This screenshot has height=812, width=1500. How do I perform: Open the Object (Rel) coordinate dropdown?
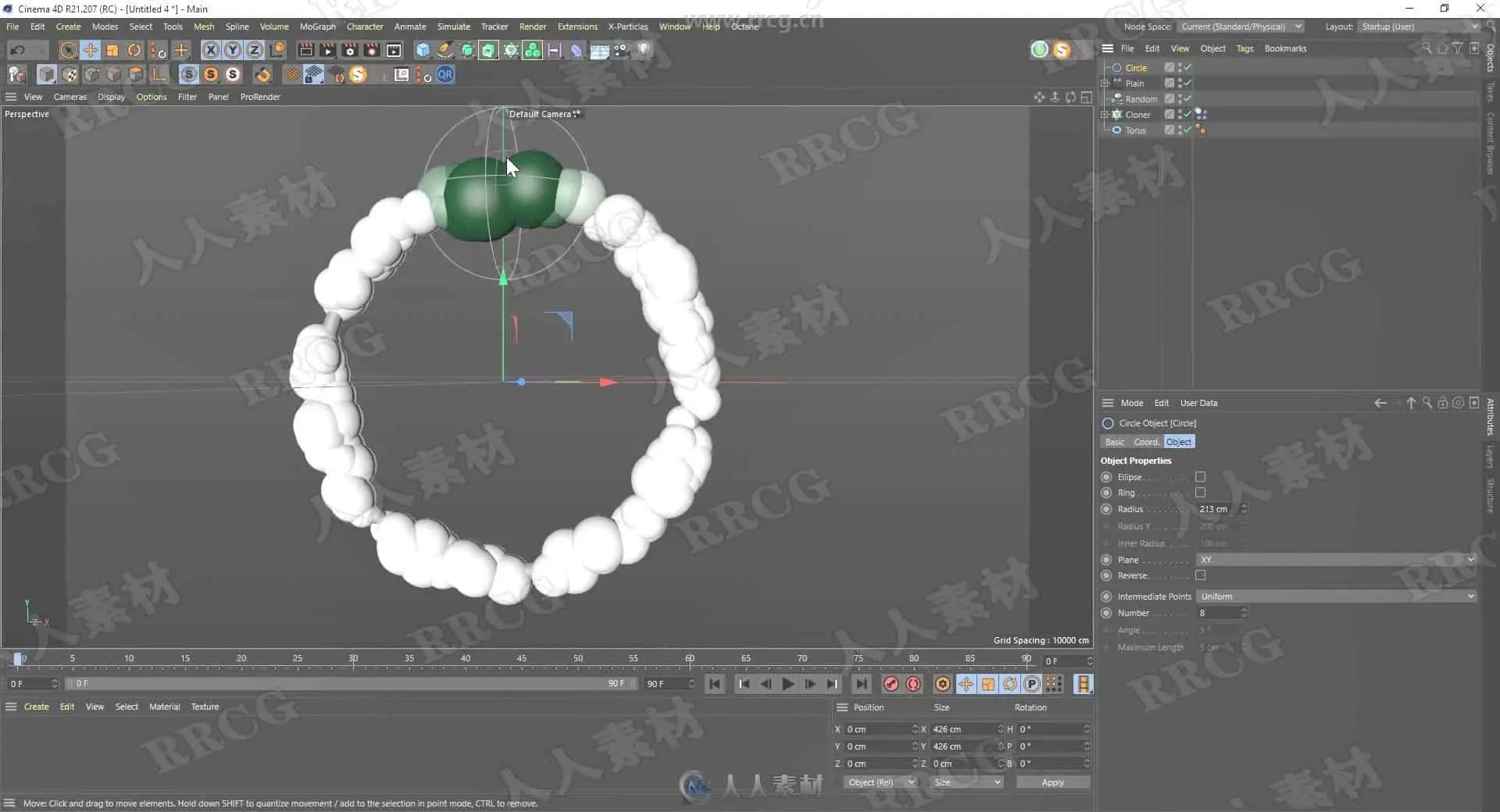click(x=880, y=782)
